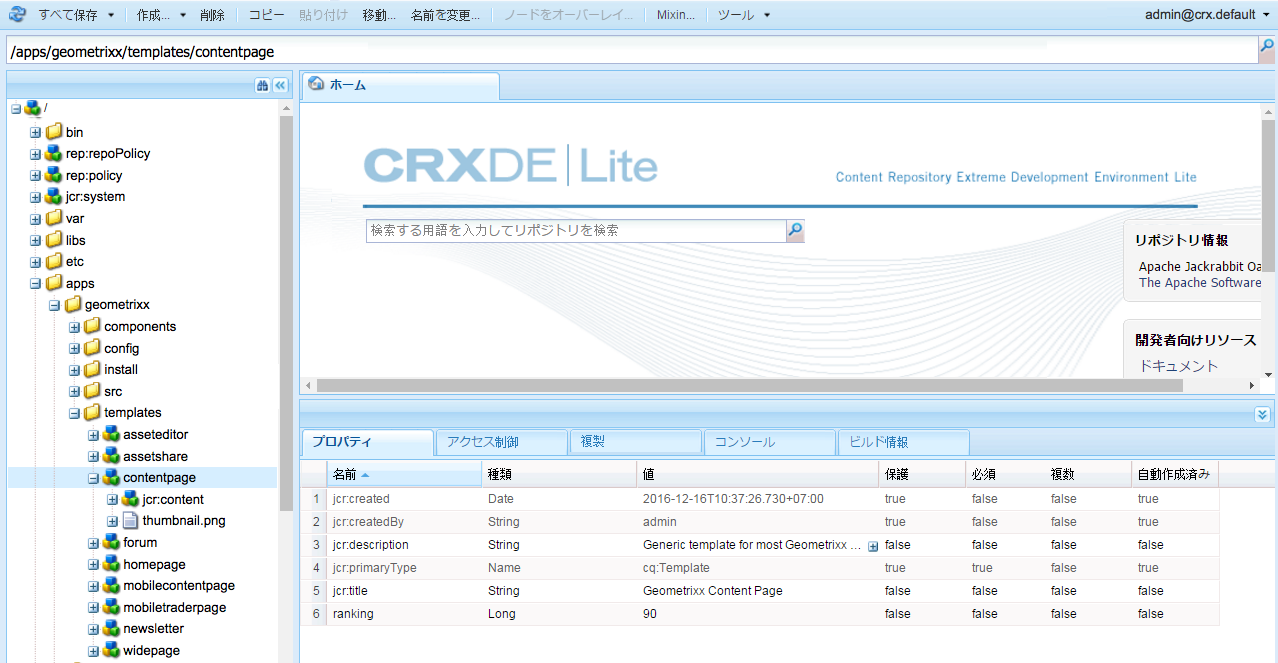Image resolution: width=1278 pixels, height=663 pixels.
Task: Click the repository path input field
Action: point(632,51)
